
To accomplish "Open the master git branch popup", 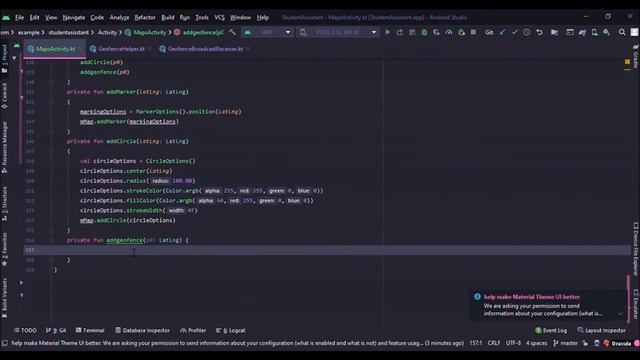I will point(565,343).
